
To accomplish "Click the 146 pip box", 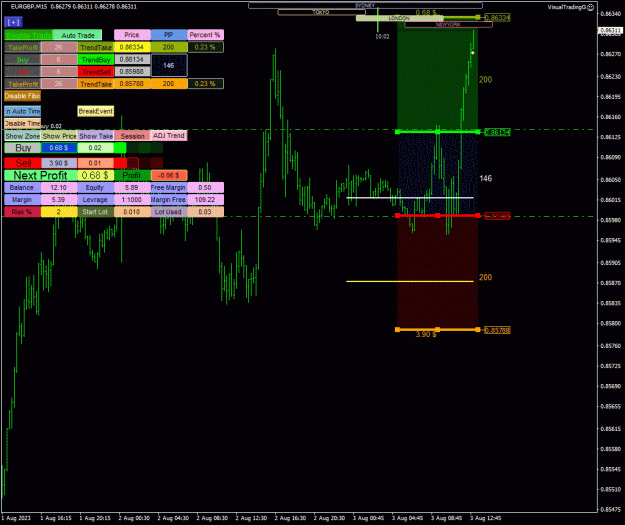I will click(x=169, y=65).
